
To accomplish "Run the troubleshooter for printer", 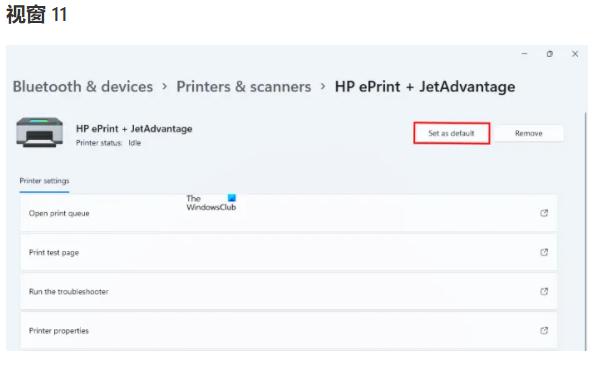I will [289, 291].
